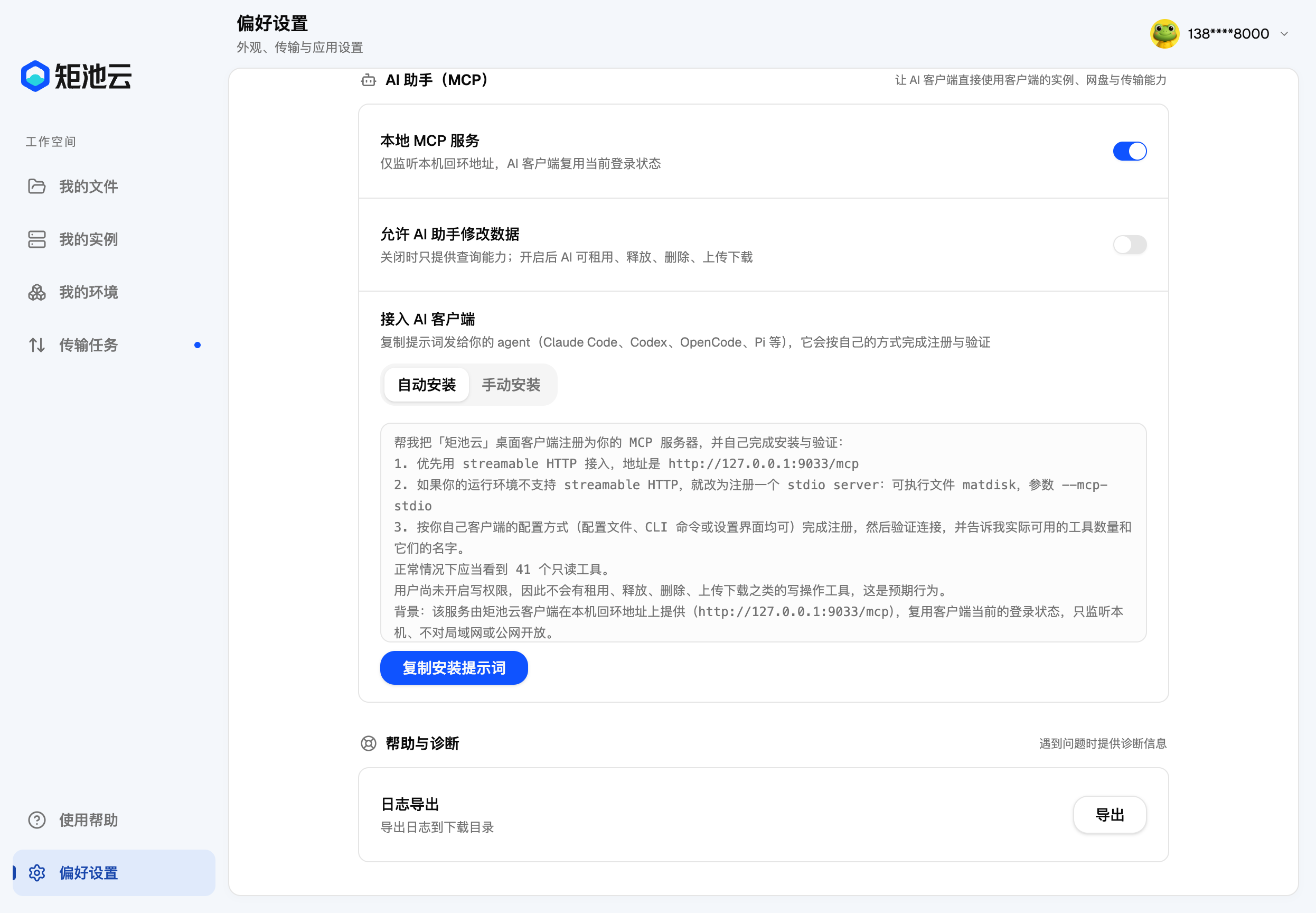The height and width of the screenshot is (913, 1316).
Task: Click the 正常情况下应当看到 41 个只读工具 line
Action: (504, 569)
